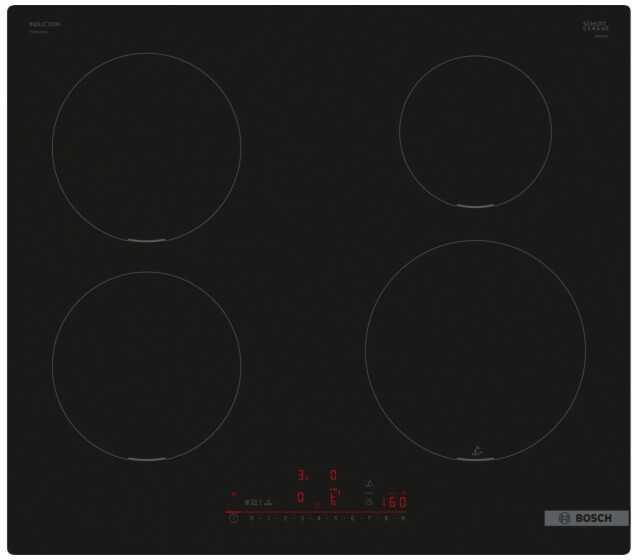Image resolution: width=632 pixels, height=560 pixels.
Task: Select rear-left zone display showing 3
Action: [301, 476]
